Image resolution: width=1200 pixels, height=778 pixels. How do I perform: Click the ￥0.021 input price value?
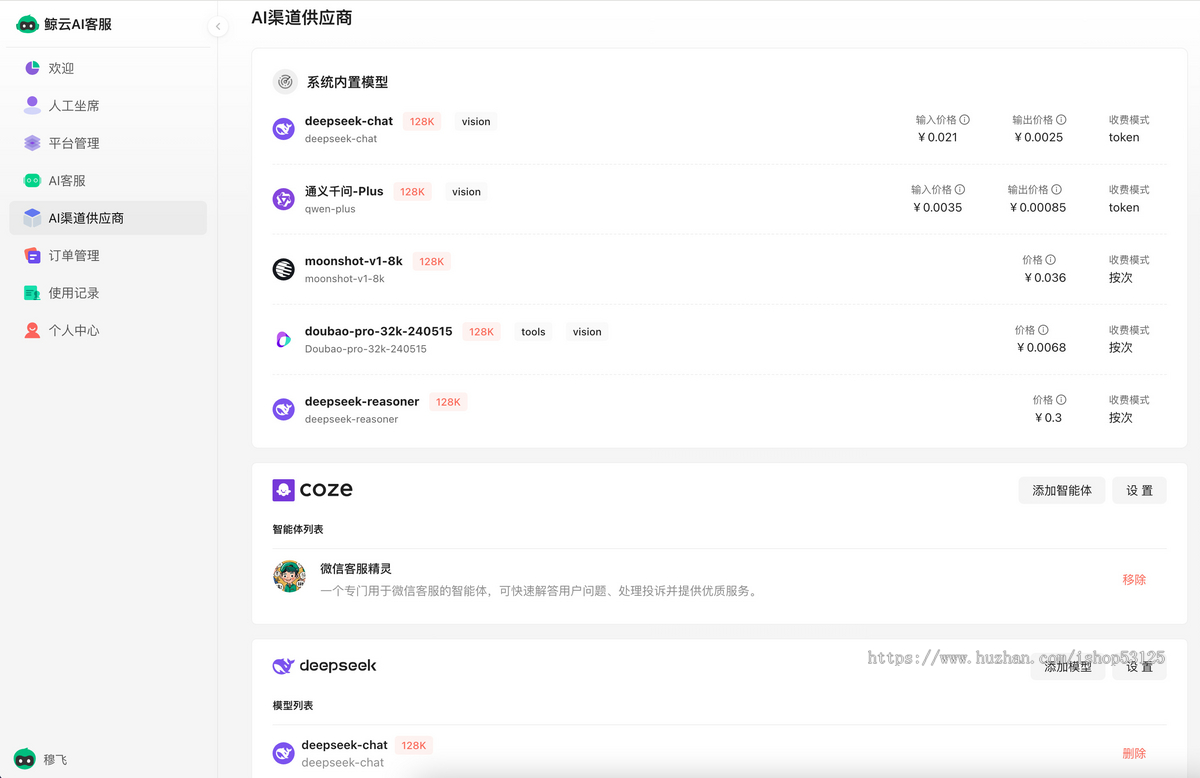point(937,138)
